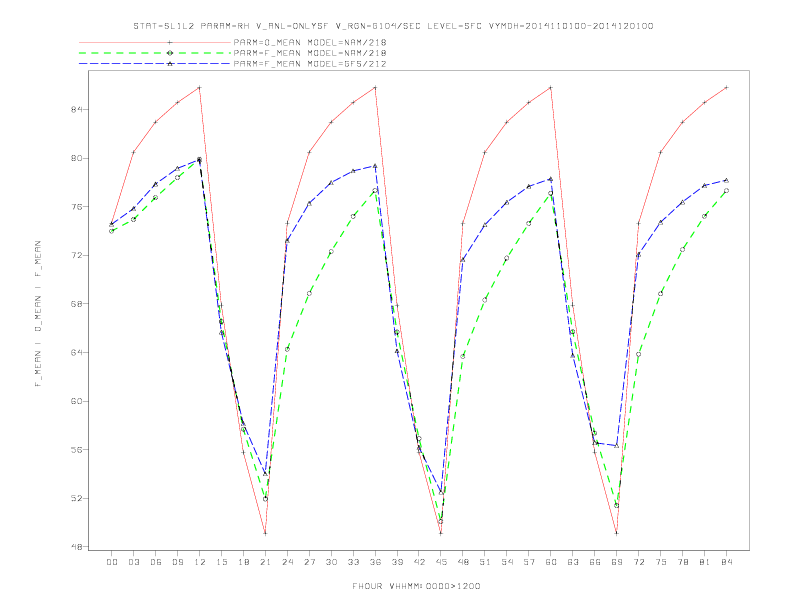
Task: Click x-axis forecast hour label 42
Action: (x=419, y=562)
